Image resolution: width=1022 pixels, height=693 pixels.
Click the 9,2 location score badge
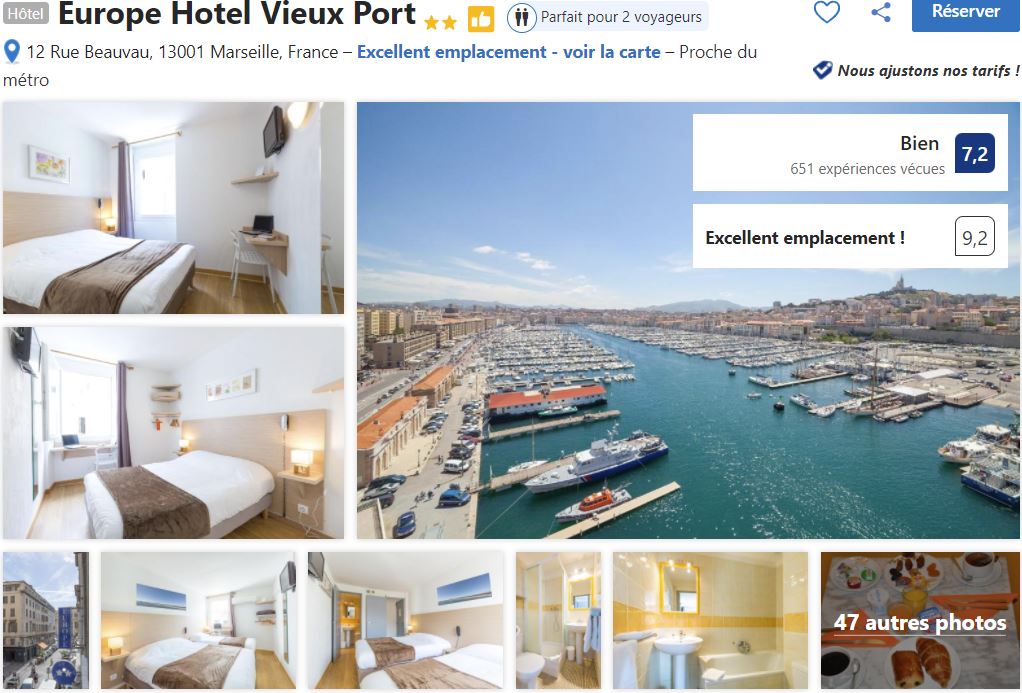(x=974, y=236)
